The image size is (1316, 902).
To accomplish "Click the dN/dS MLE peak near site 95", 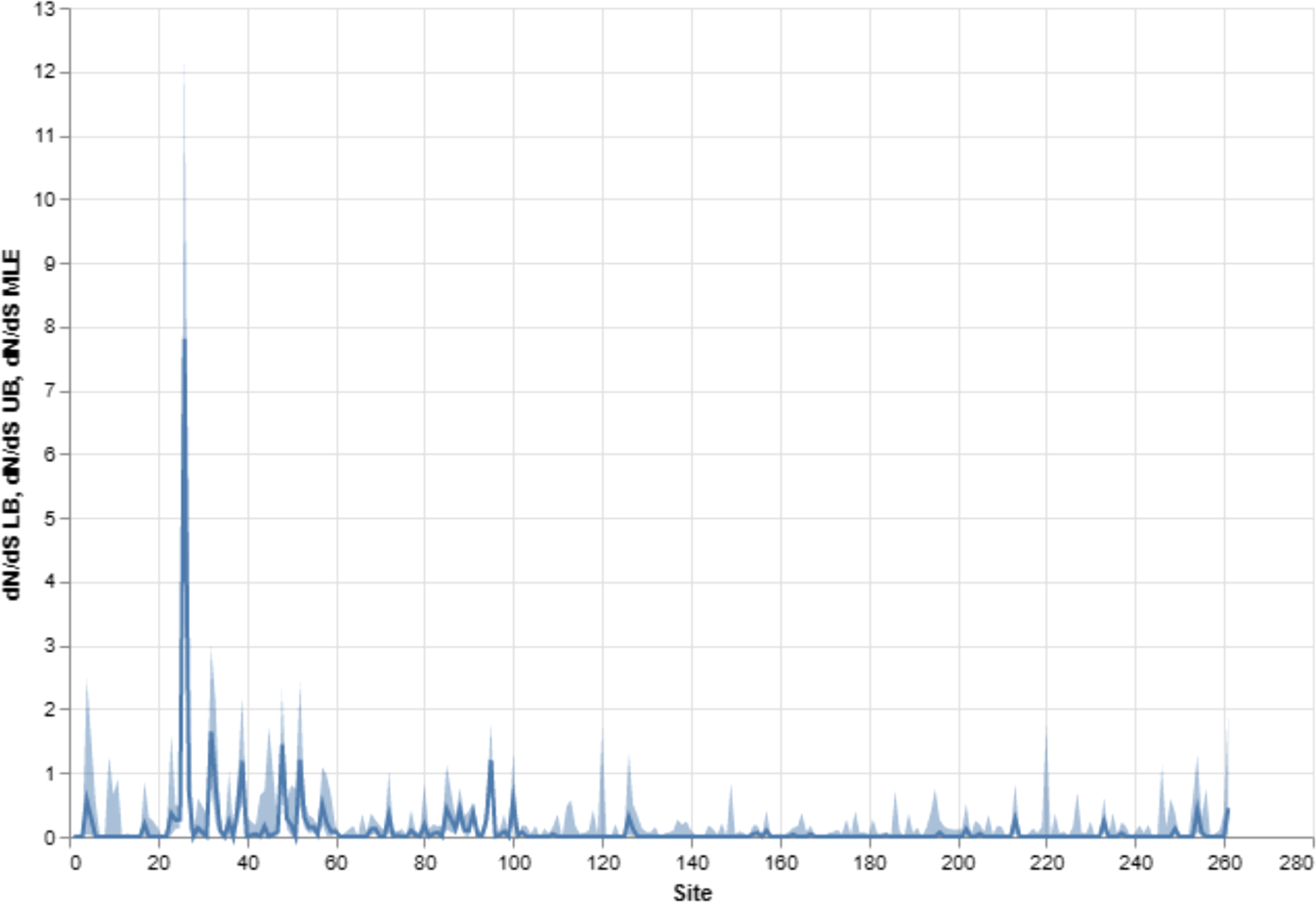I will point(490,760).
